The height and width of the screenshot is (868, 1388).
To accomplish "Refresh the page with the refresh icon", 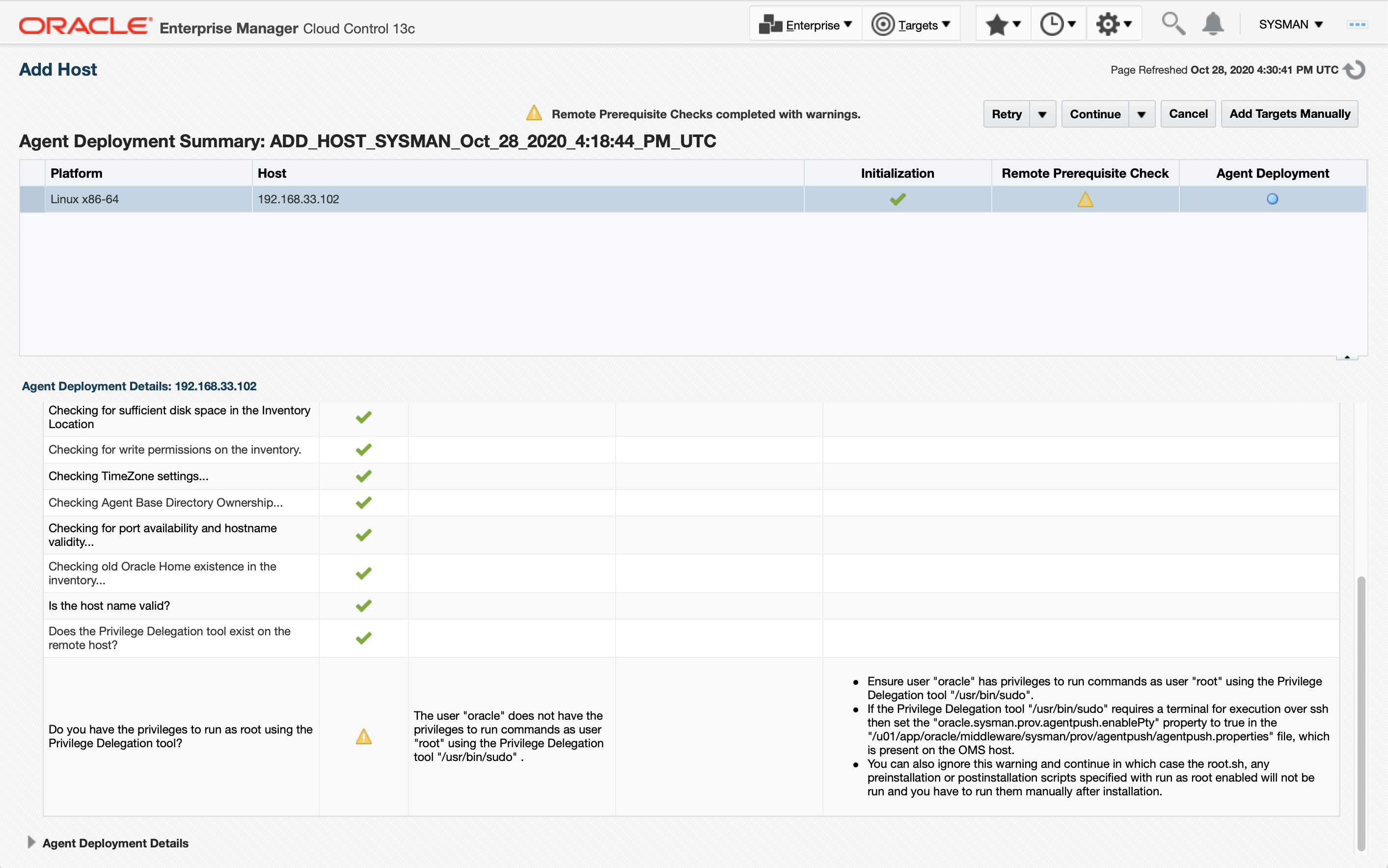I will click(x=1355, y=70).
